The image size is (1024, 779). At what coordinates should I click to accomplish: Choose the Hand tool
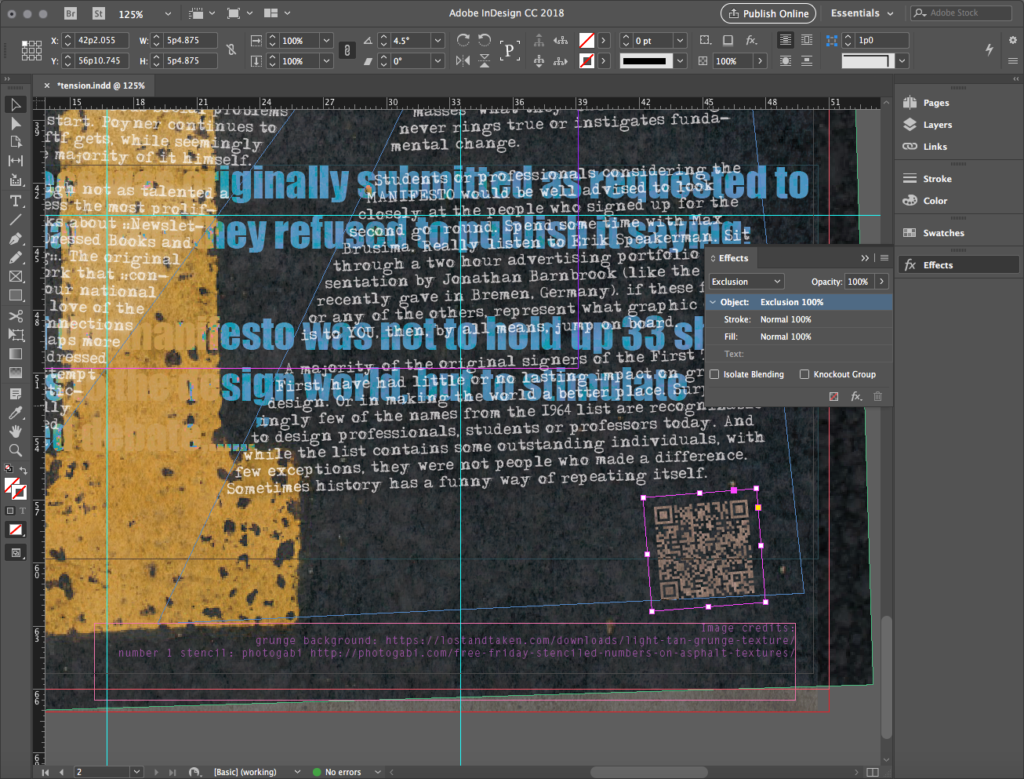pos(16,431)
